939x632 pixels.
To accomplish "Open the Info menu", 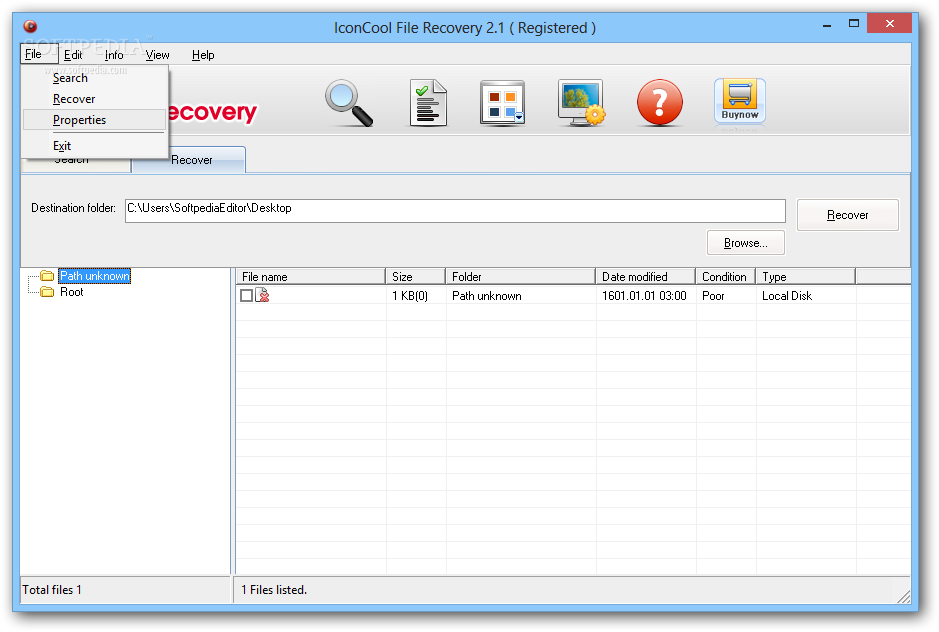I will pyautogui.click(x=114, y=55).
